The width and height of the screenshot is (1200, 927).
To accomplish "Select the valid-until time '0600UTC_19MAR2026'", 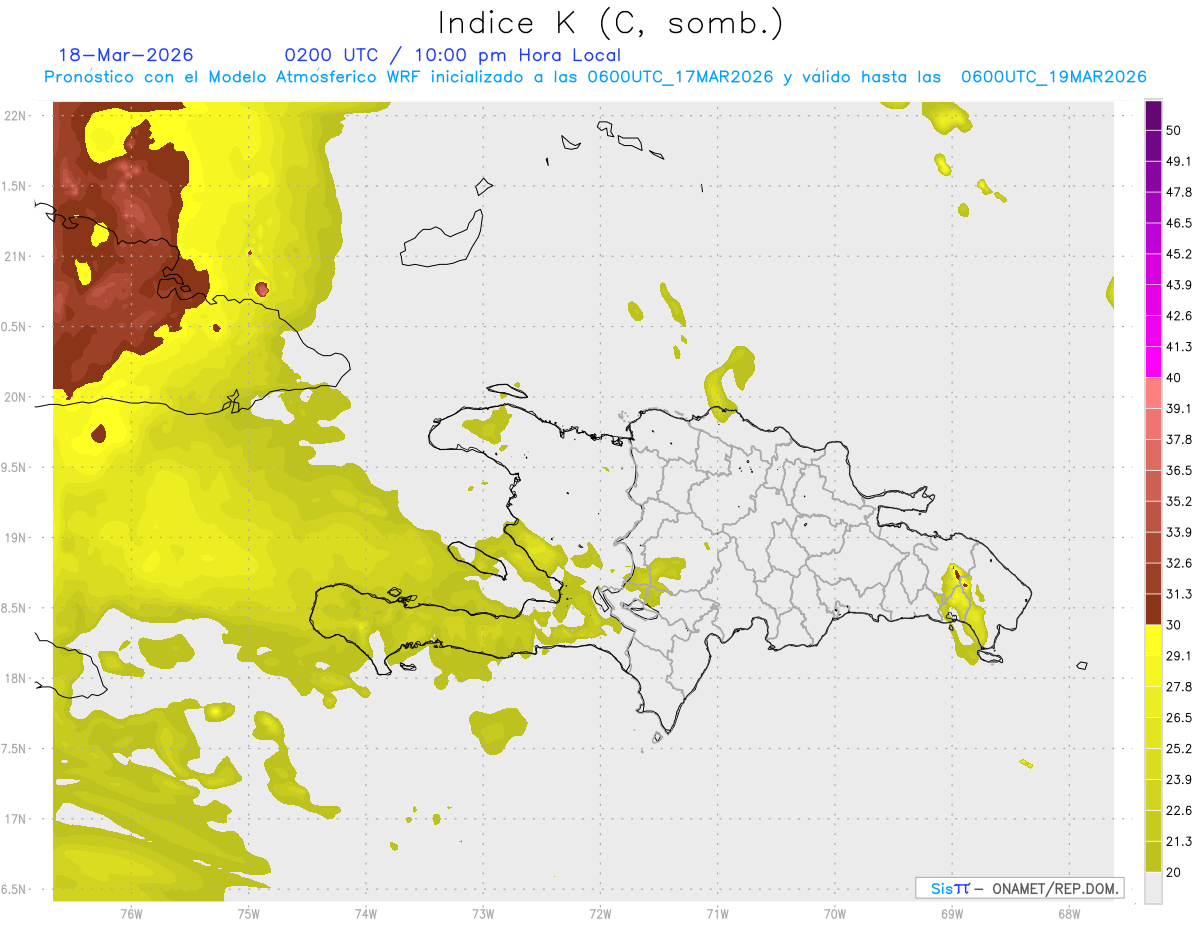I will [1053, 77].
